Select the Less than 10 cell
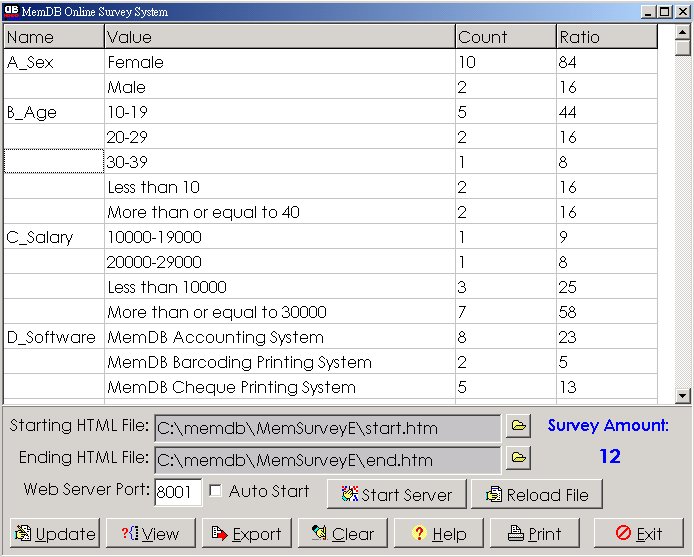Viewport: 694px width, 557px height. tap(280, 187)
